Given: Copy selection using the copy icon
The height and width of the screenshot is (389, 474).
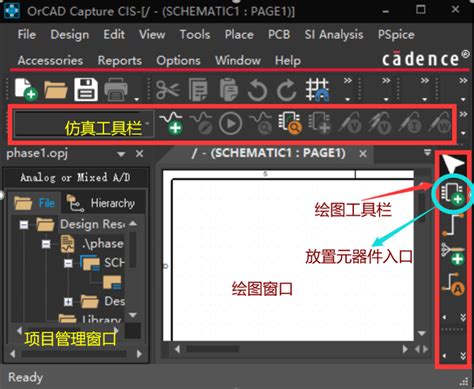Looking at the screenshot, I should tap(198, 89).
